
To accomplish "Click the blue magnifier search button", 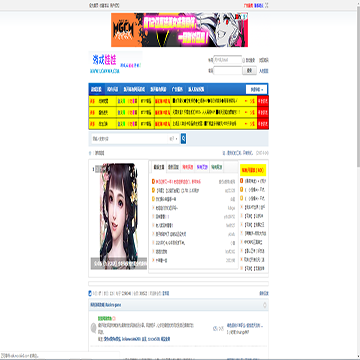I will 183,138.
